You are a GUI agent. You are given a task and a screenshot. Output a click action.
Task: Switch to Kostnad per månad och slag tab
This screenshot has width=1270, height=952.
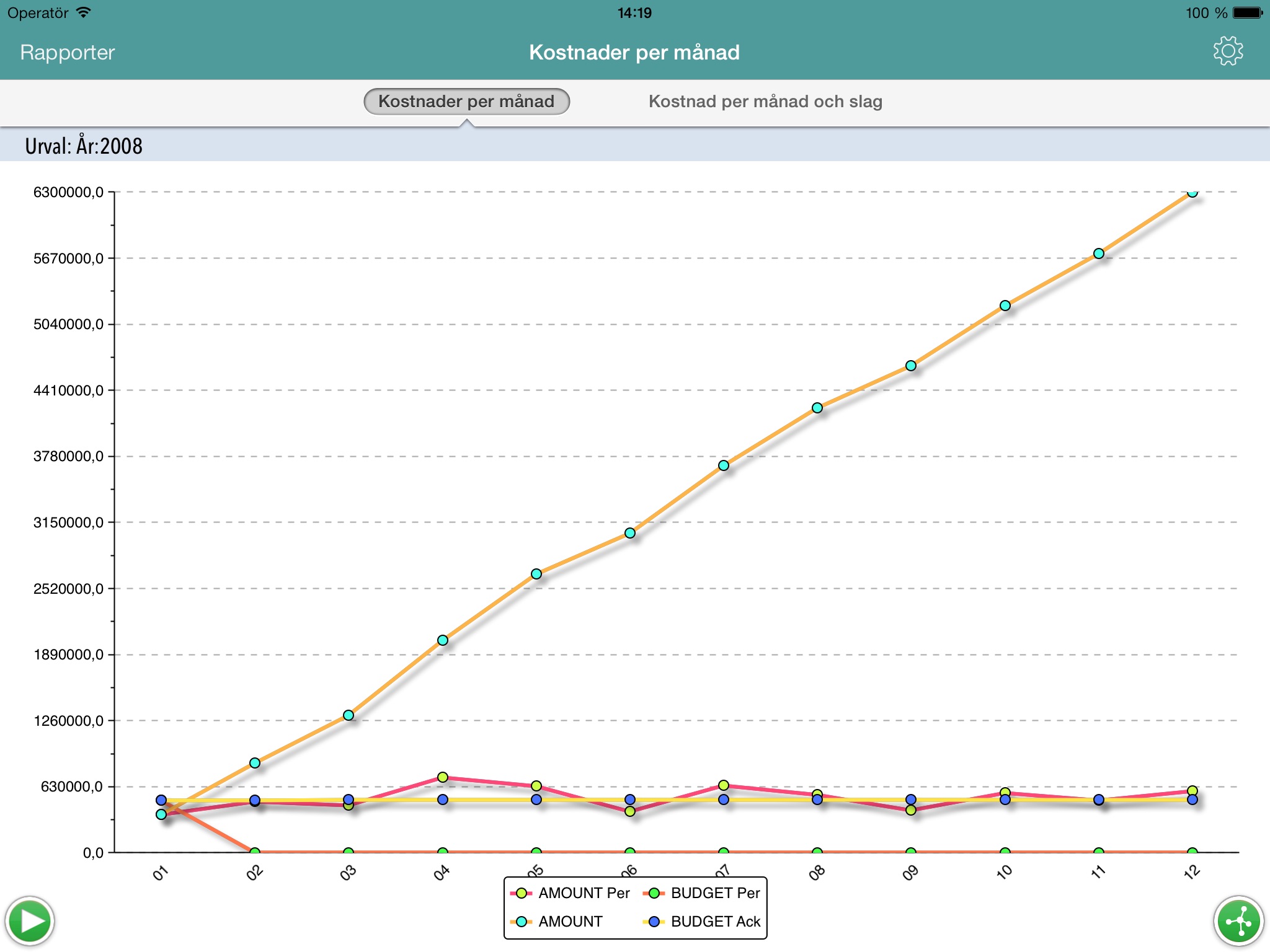pos(765,101)
